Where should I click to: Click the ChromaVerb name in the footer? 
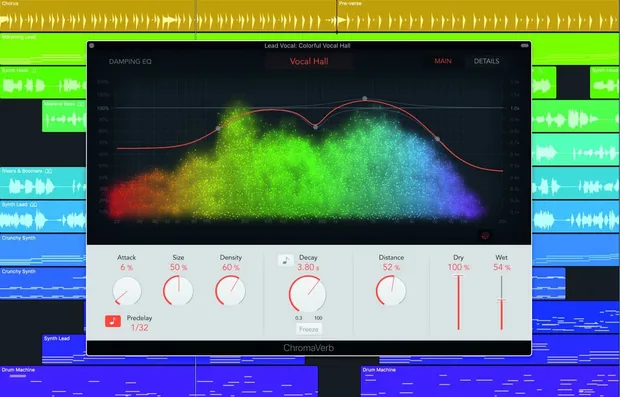point(308,348)
